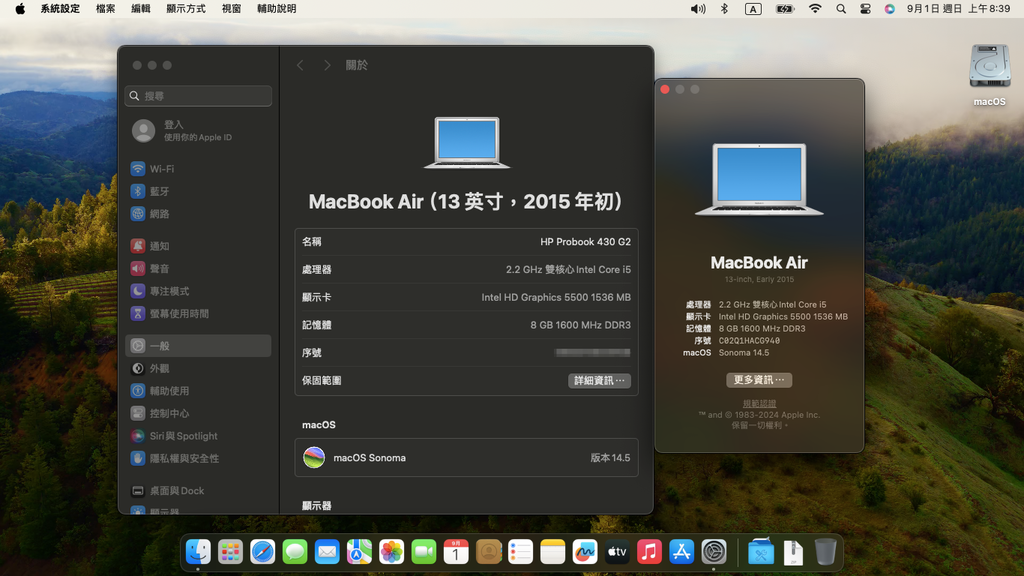The image size is (1024, 576).
Task: Open the utilities folder in the Dock
Action: [761, 552]
